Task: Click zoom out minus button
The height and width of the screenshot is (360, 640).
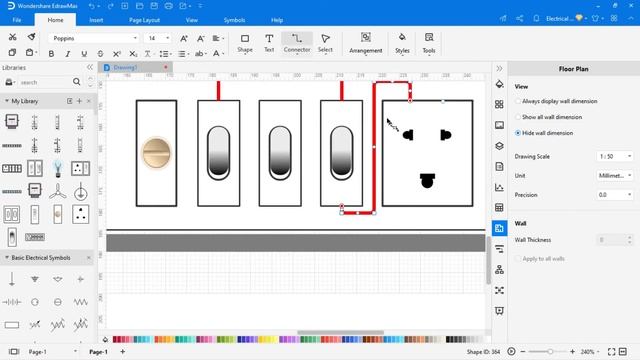Action: tap(523, 351)
